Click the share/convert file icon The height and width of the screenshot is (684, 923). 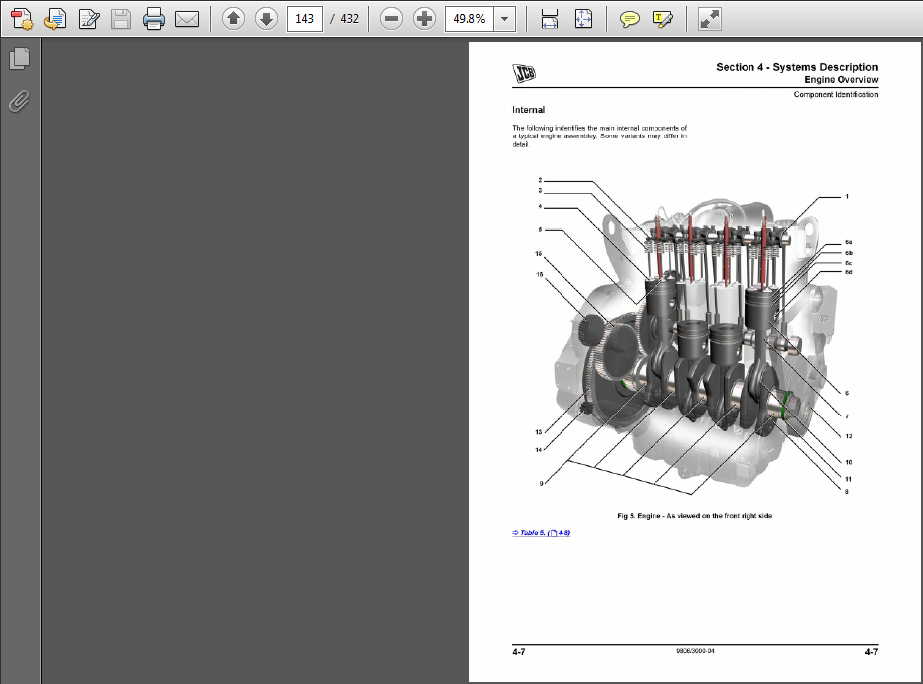click(55, 18)
